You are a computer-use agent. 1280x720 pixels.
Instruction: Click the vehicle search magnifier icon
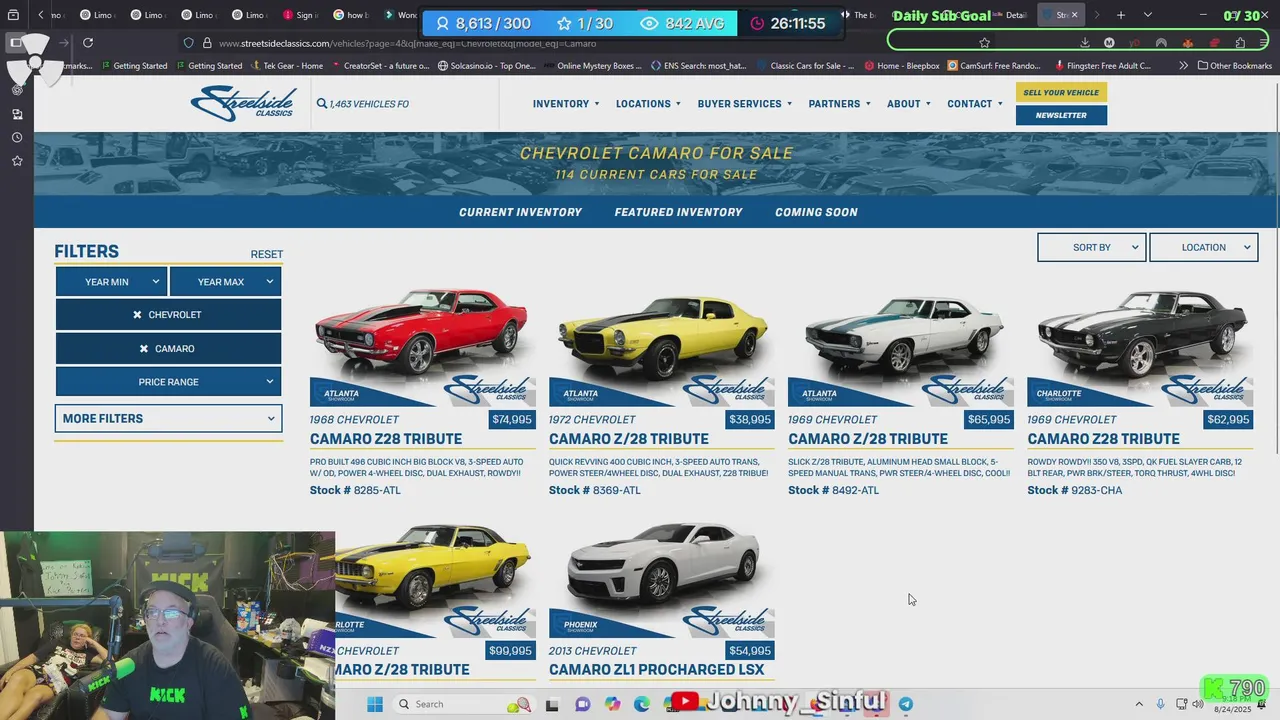click(x=322, y=104)
